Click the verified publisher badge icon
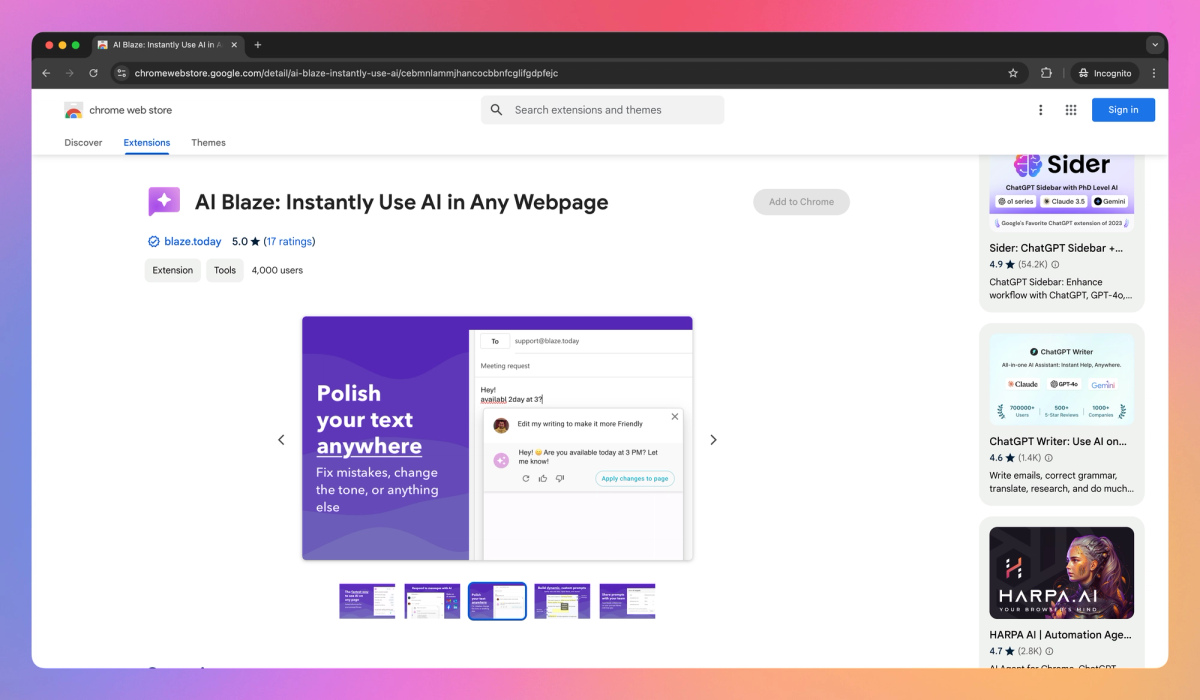 tap(154, 241)
